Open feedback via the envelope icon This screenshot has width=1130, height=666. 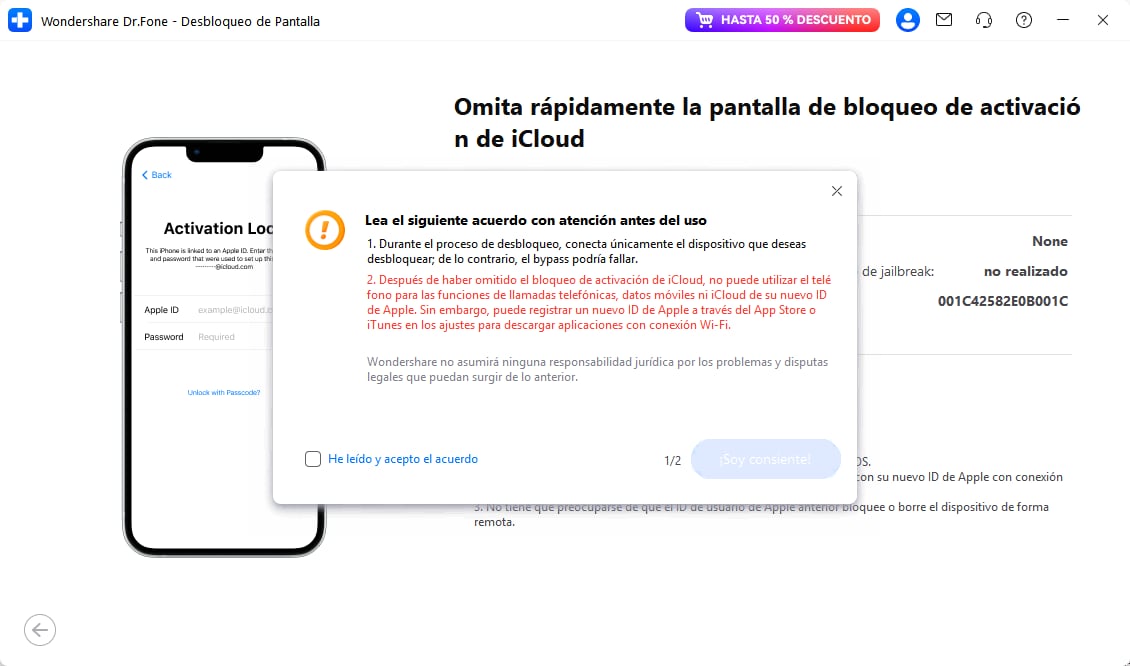click(x=944, y=20)
